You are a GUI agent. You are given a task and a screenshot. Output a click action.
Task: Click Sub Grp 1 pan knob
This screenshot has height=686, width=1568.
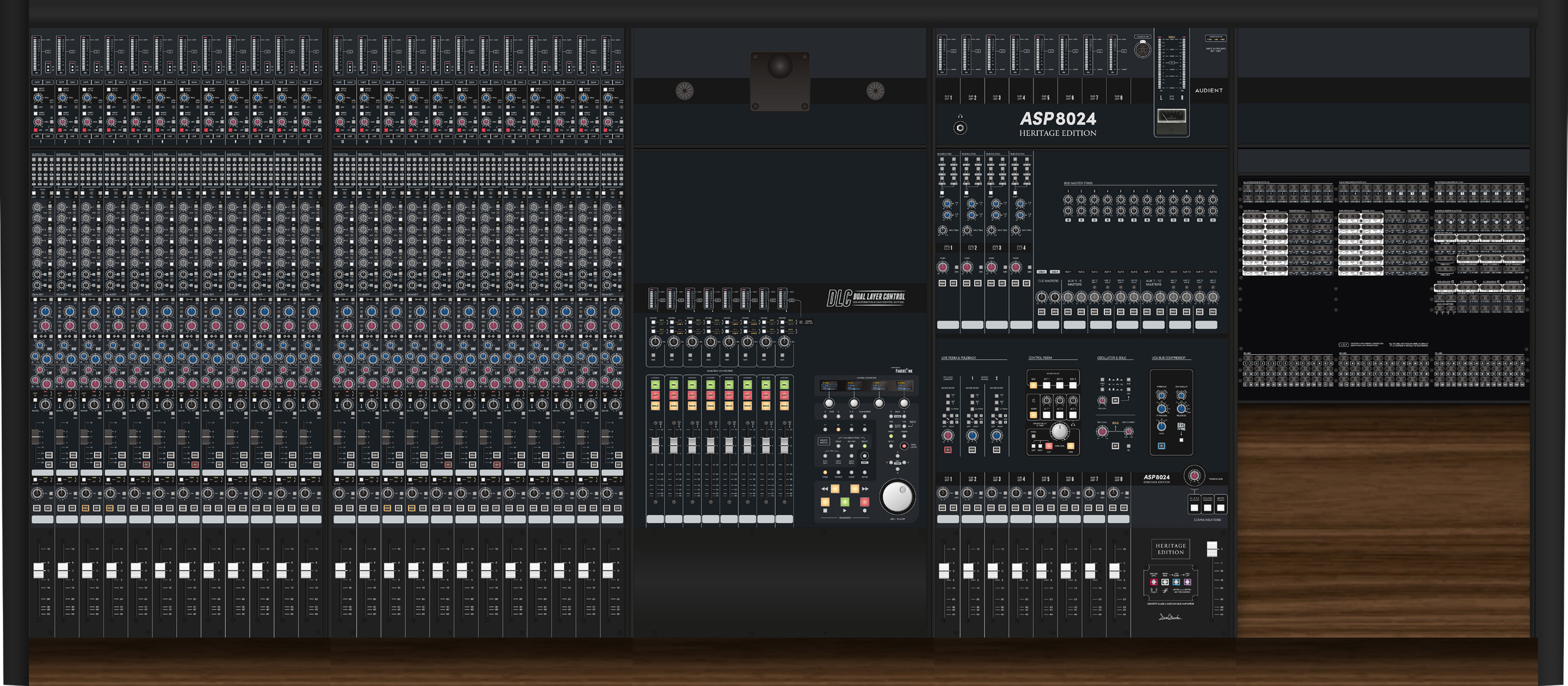point(943,493)
